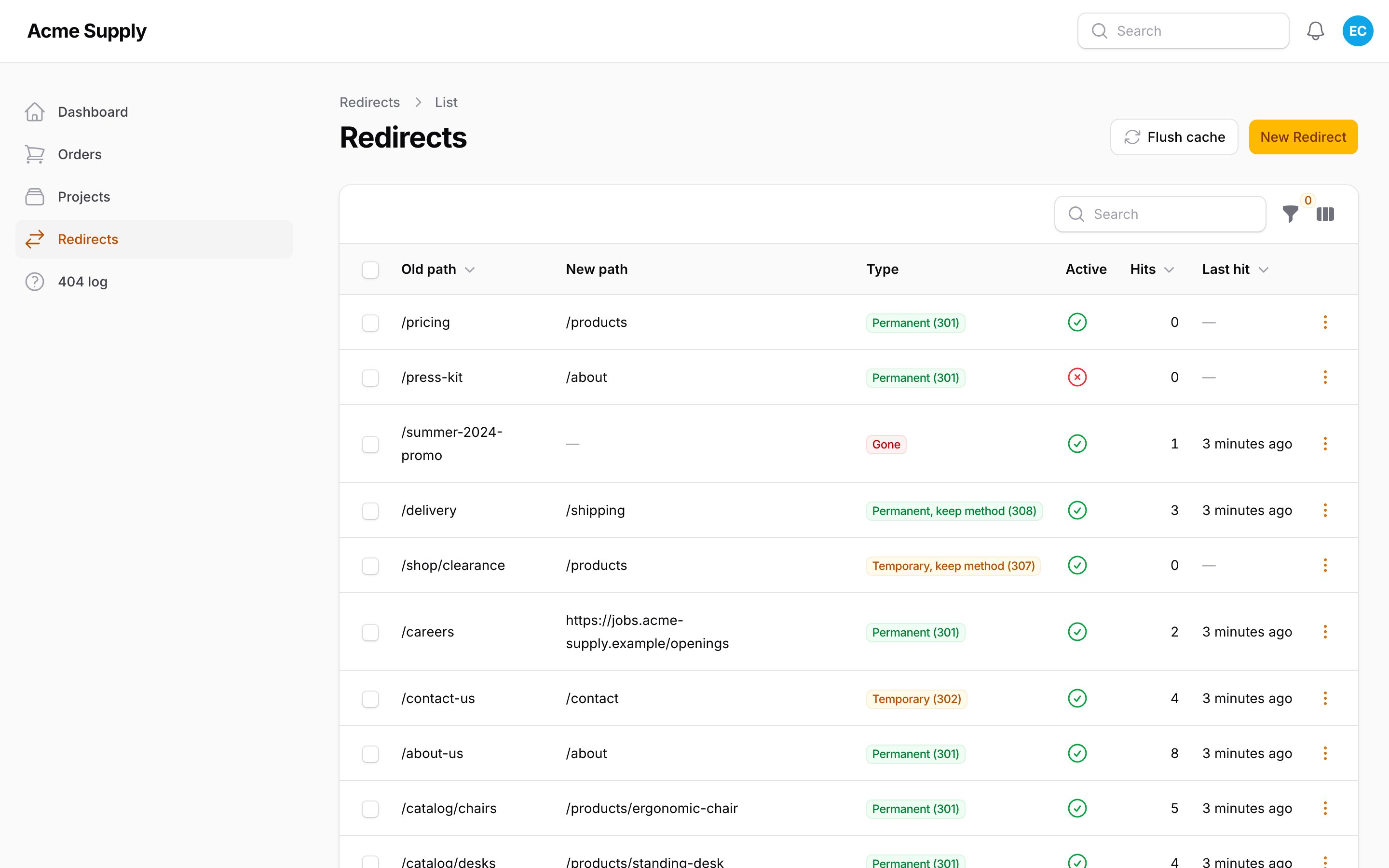Open row actions menu for /press-kit

pyautogui.click(x=1325, y=377)
